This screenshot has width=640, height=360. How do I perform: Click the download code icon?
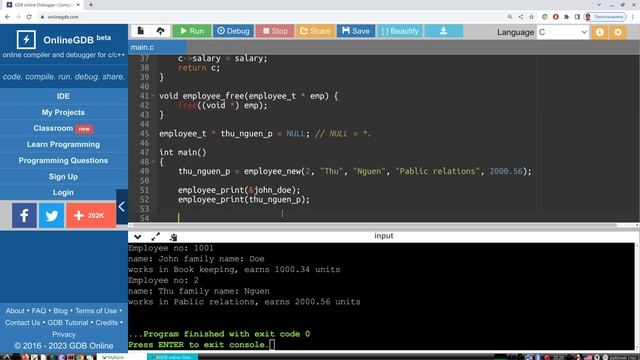[444, 31]
